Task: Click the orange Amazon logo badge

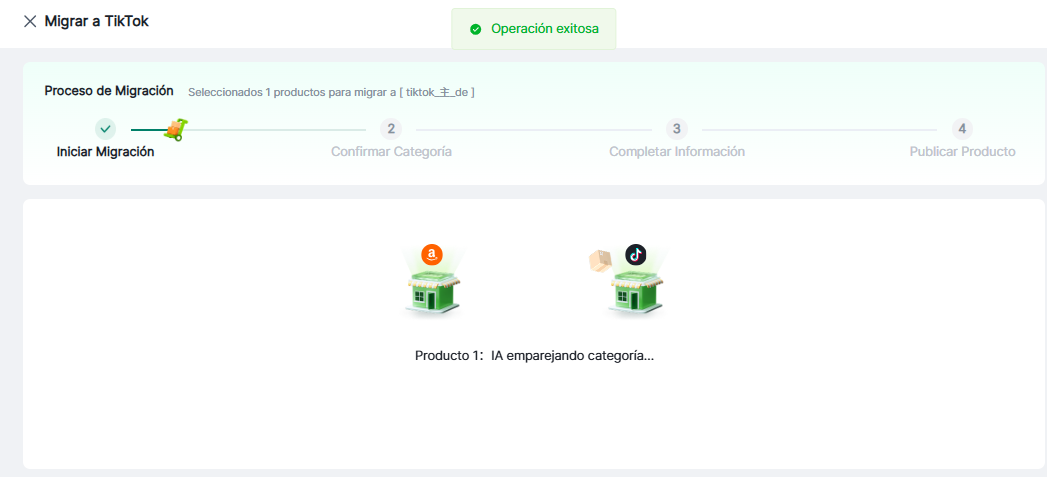Action: [x=432, y=255]
